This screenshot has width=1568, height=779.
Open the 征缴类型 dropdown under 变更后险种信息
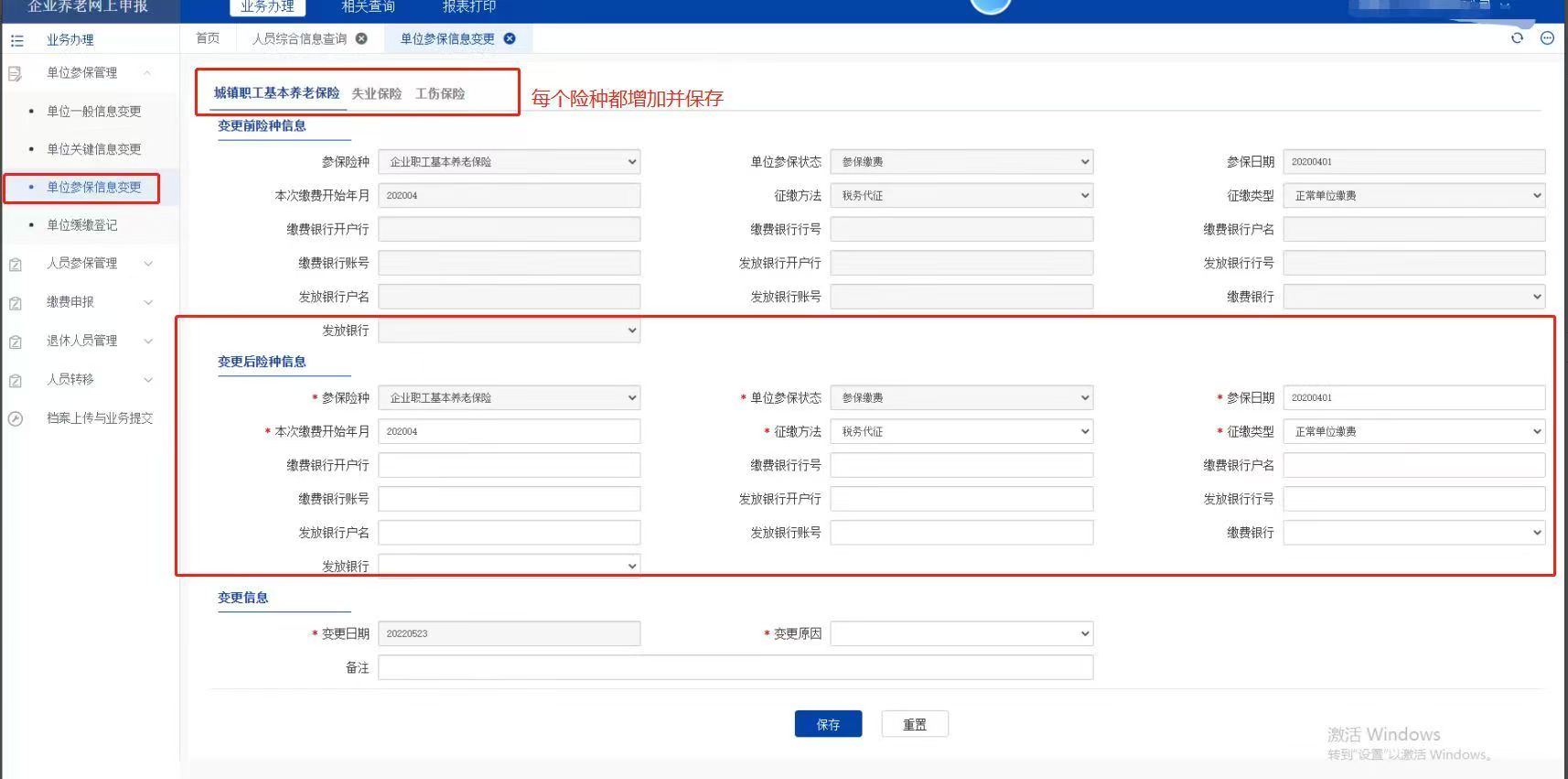(x=1413, y=431)
